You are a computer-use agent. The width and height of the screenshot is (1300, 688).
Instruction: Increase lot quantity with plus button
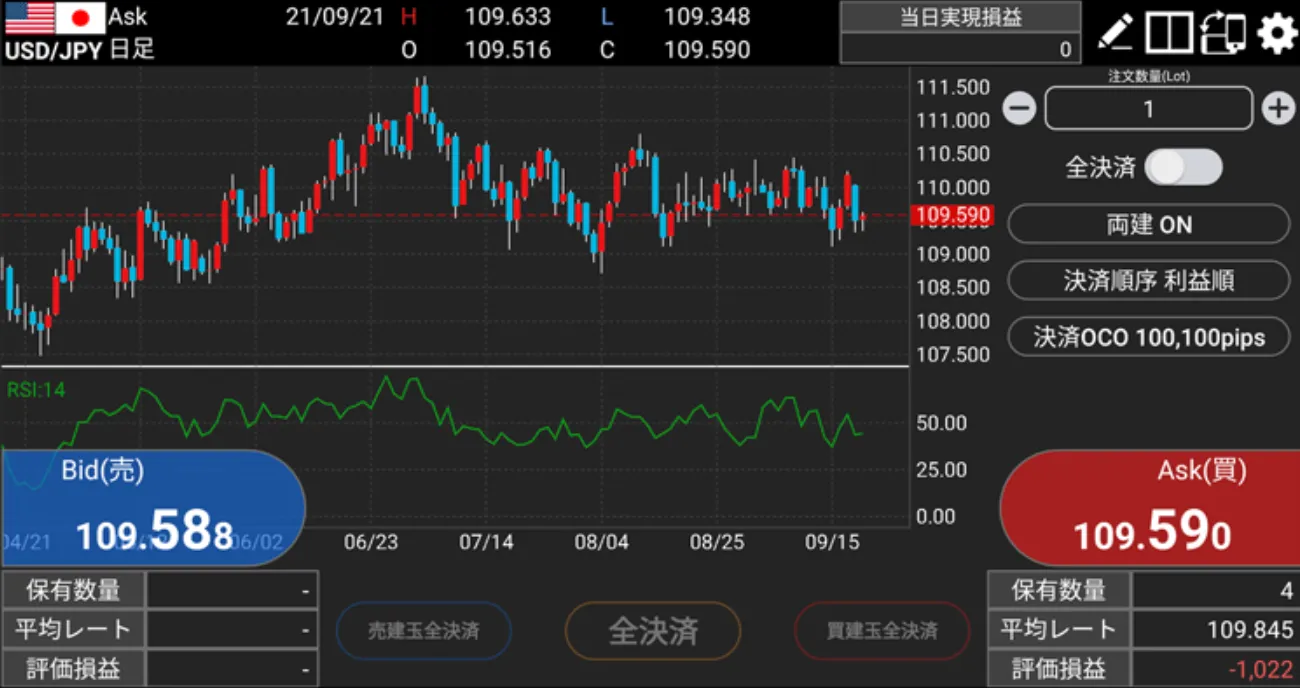(x=1278, y=108)
